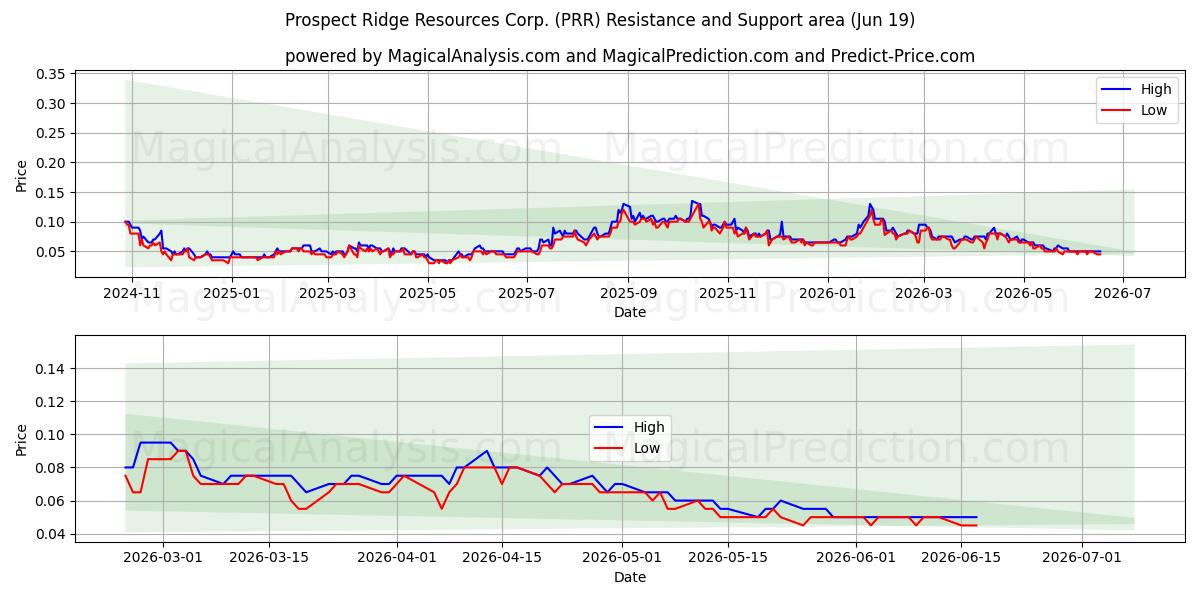
Task: Click the 0.04 price tick label
Action: (x=50, y=534)
